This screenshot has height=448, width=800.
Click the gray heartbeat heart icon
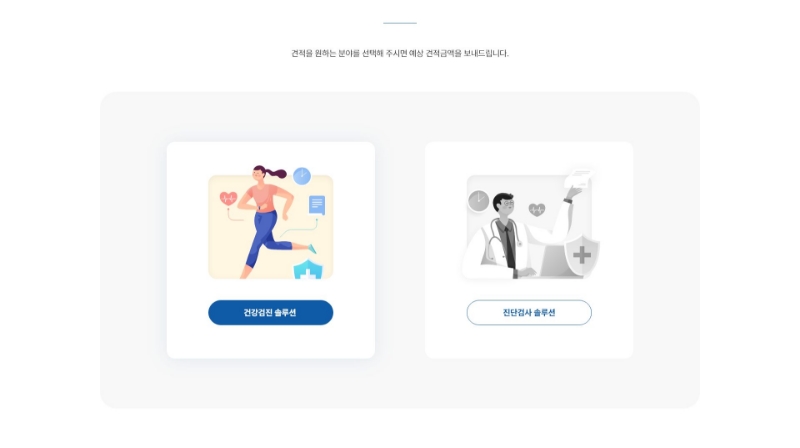click(536, 209)
